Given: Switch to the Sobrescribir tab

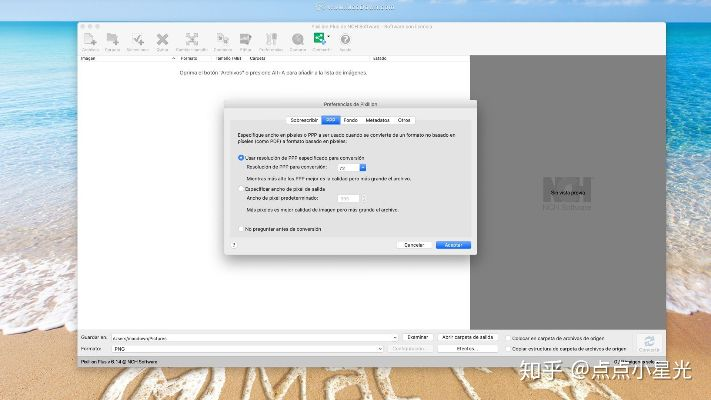Looking at the screenshot, I should click(303, 120).
